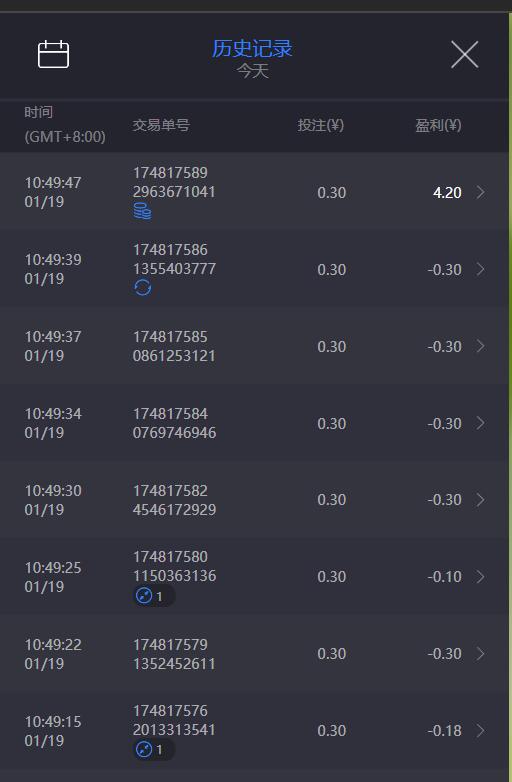Close the history records panel
Screen dimensions: 512x782
tap(465, 54)
